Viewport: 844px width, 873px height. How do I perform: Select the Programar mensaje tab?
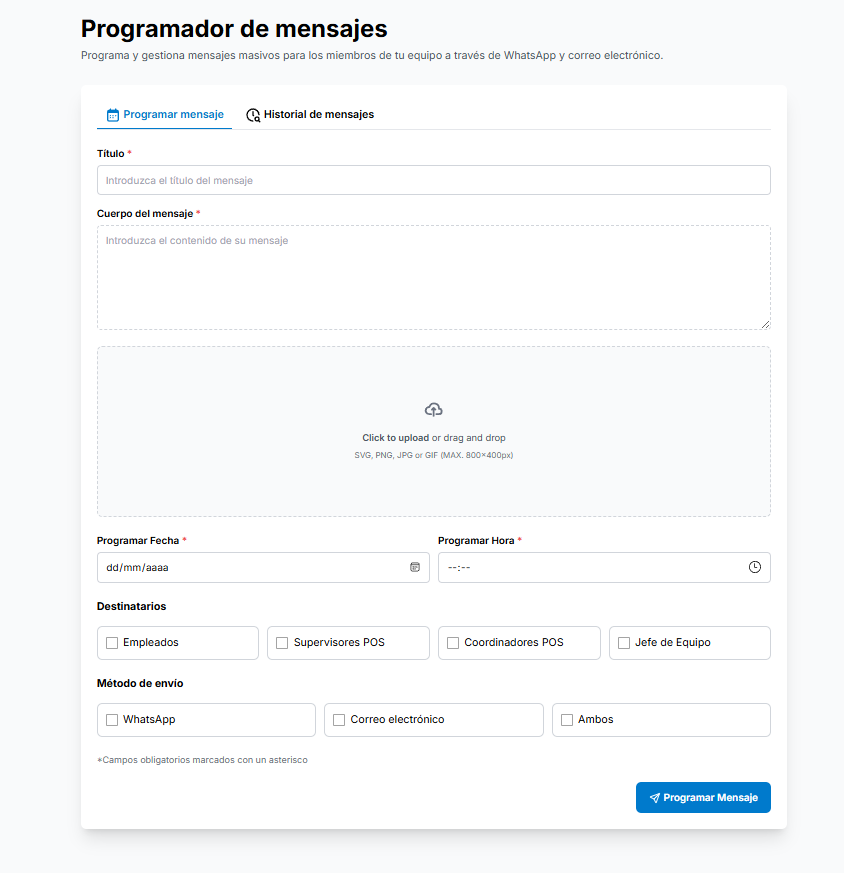pyautogui.click(x=164, y=114)
